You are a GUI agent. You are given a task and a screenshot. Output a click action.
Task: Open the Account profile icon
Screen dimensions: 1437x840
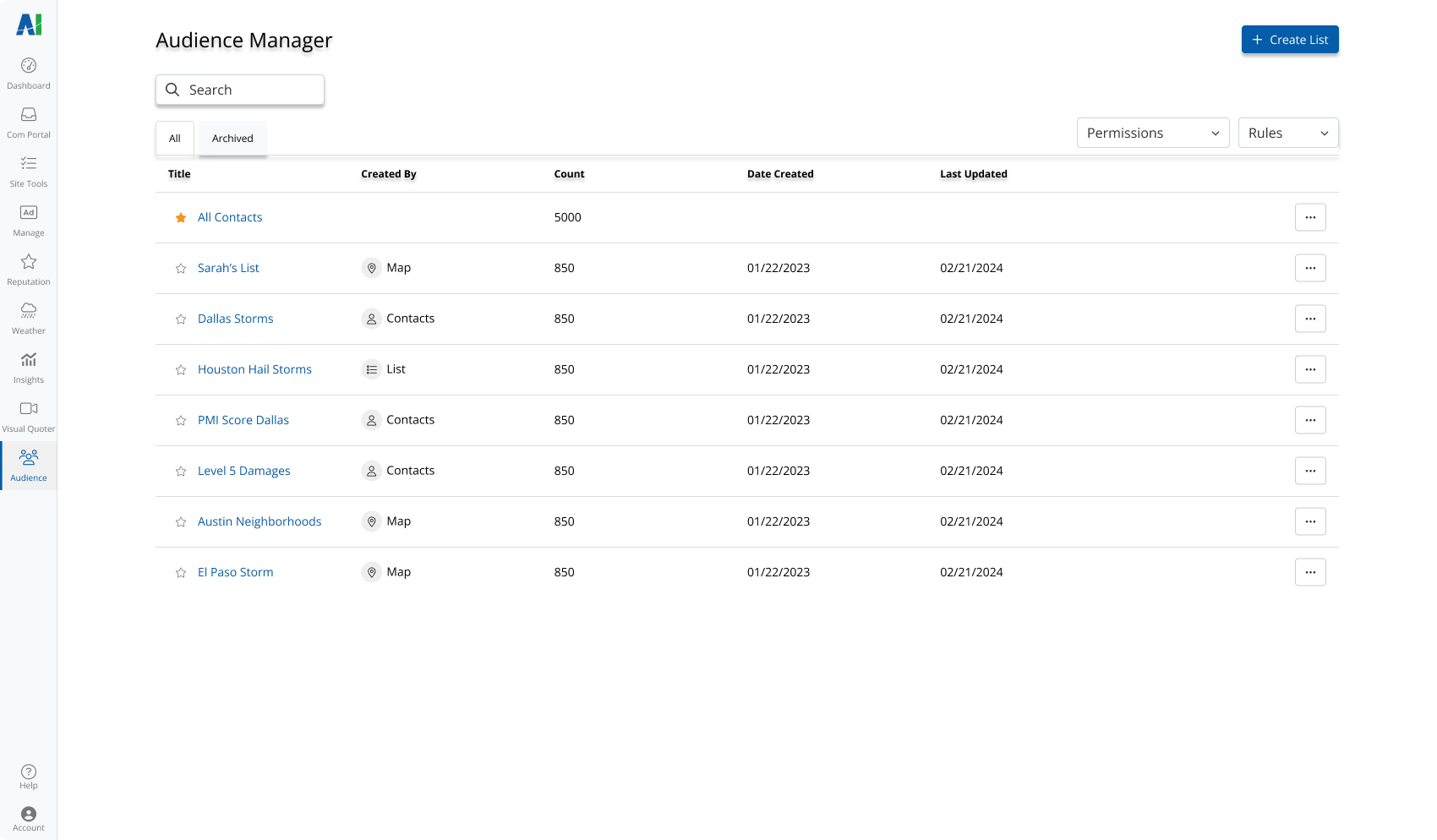[x=29, y=815]
